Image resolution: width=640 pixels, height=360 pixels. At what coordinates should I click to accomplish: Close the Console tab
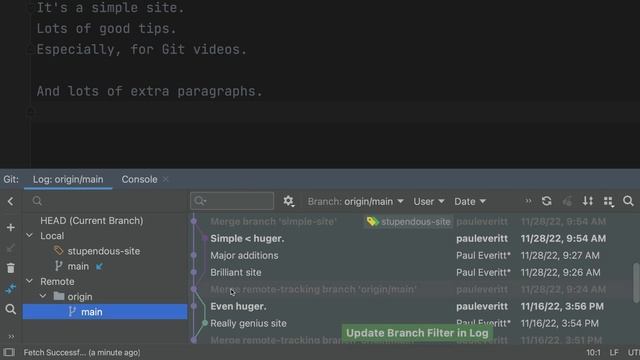pyautogui.click(x=165, y=179)
